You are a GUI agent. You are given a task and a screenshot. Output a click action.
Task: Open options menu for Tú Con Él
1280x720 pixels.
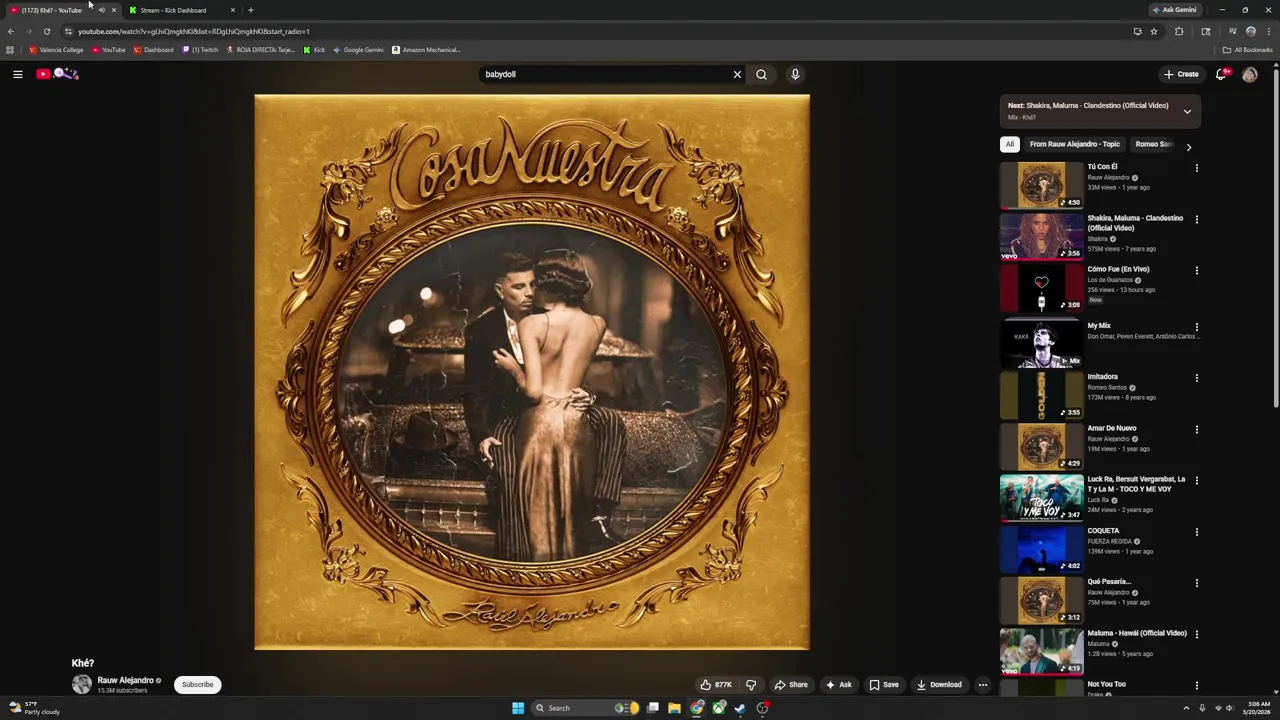1196,168
